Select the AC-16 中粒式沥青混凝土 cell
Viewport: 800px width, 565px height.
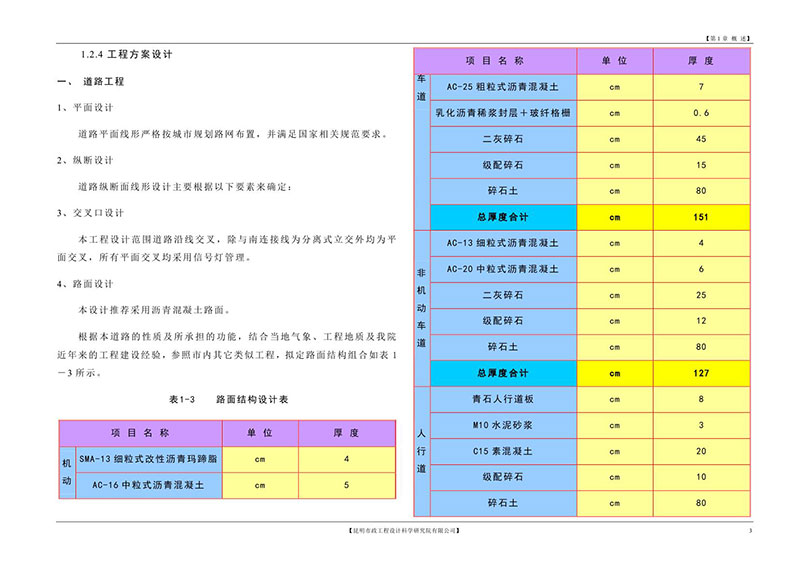(142, 485)
